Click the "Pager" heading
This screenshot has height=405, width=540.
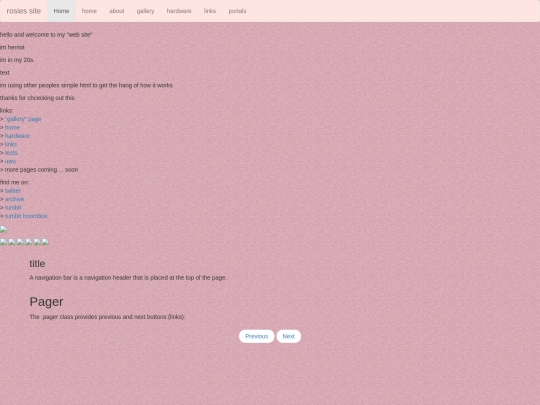46,302
